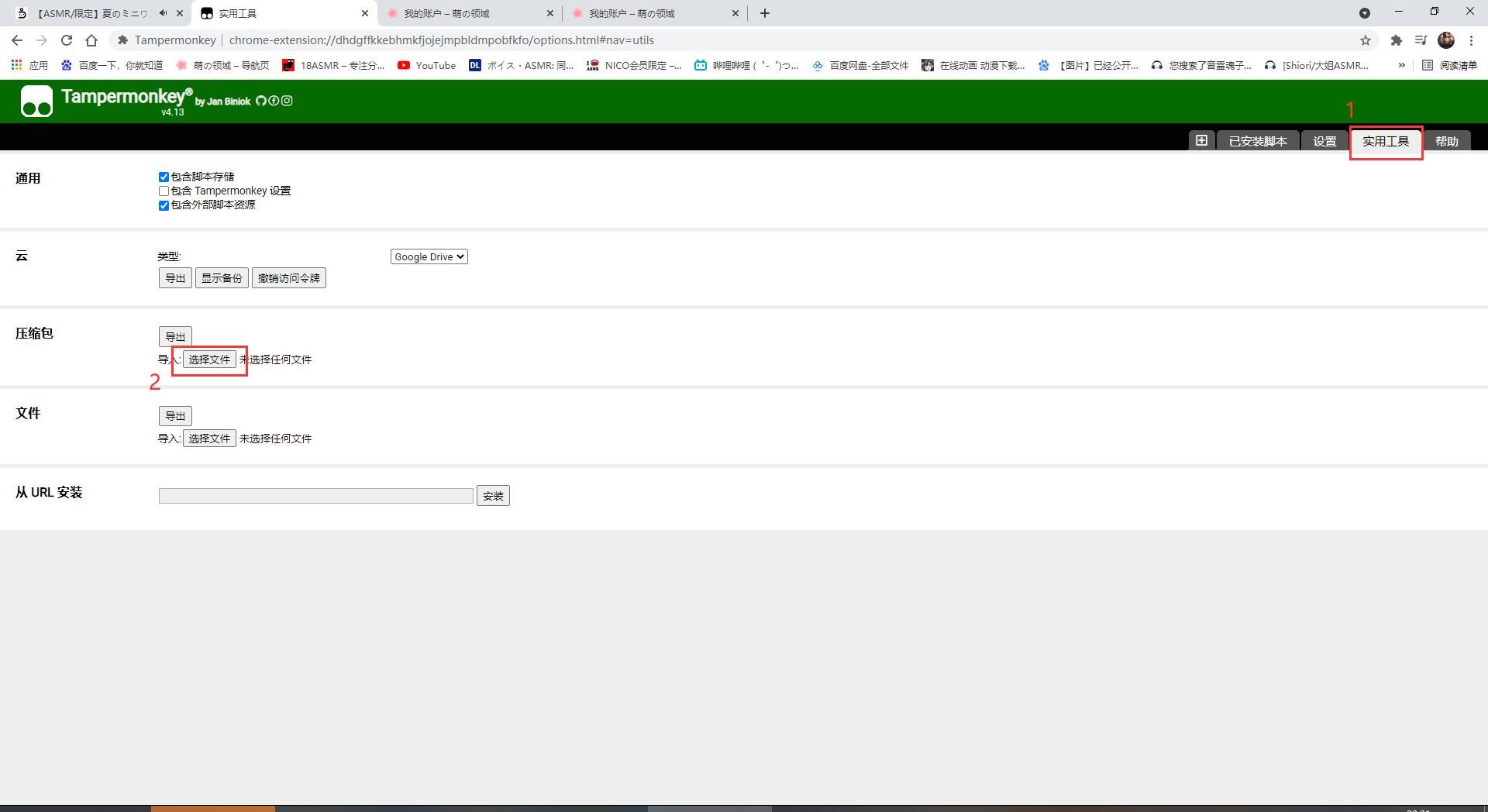Viewport: 1488px width, 812px height.
Task: Click the new script plus icon tab
Action: point(1201,140)
